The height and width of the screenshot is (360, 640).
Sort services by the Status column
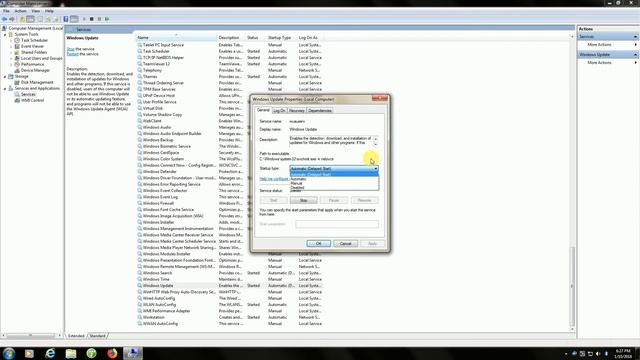pyautogui.click(x=256, y=38)
